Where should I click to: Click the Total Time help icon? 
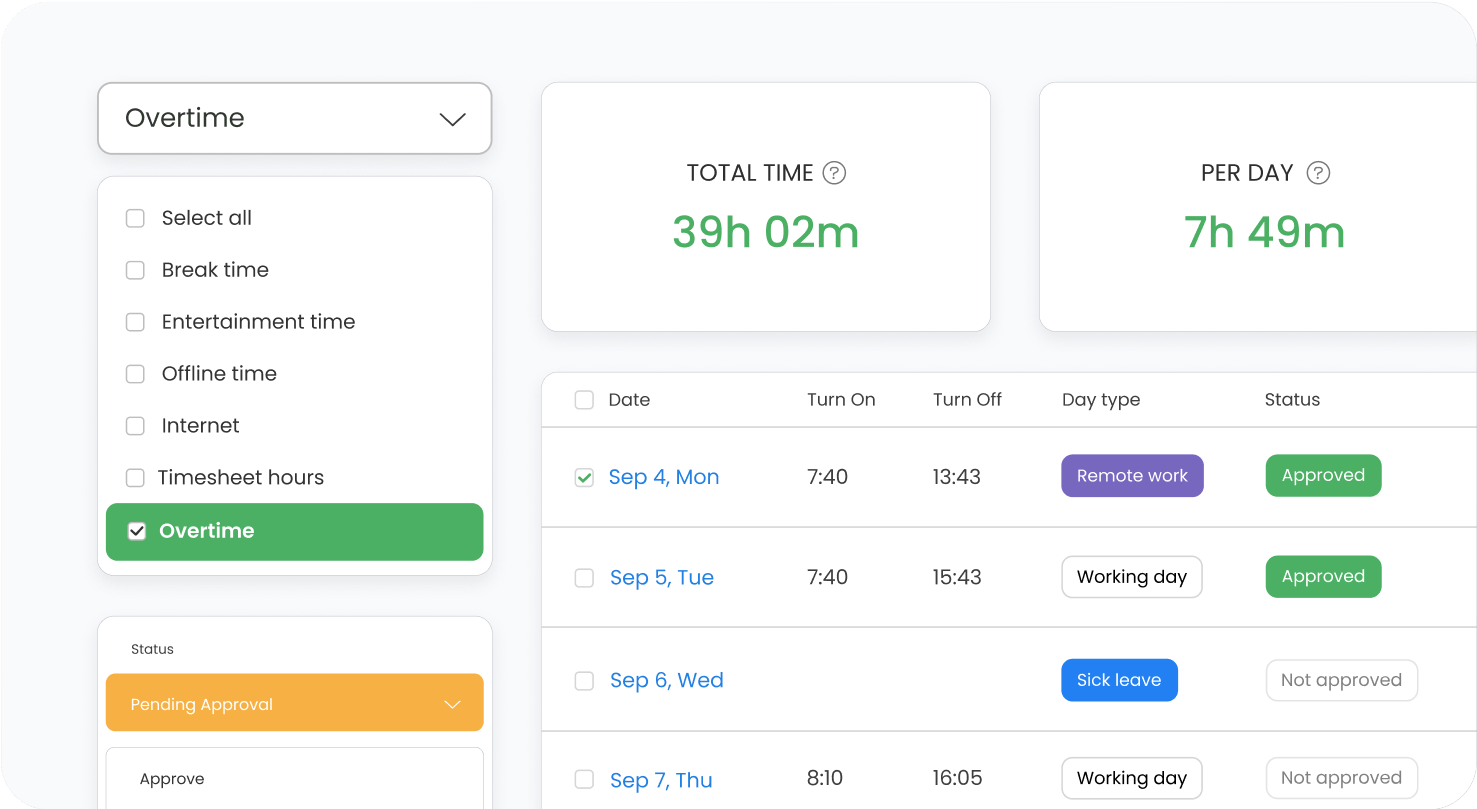[834, 173]
